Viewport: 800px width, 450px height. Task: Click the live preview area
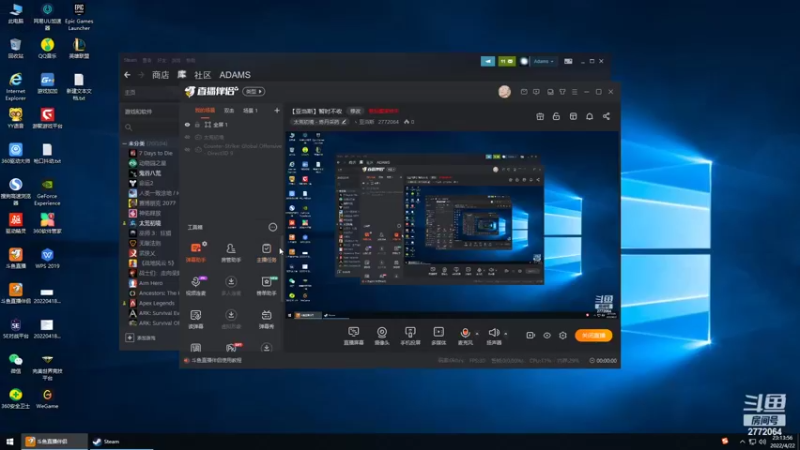coord(453,225)
